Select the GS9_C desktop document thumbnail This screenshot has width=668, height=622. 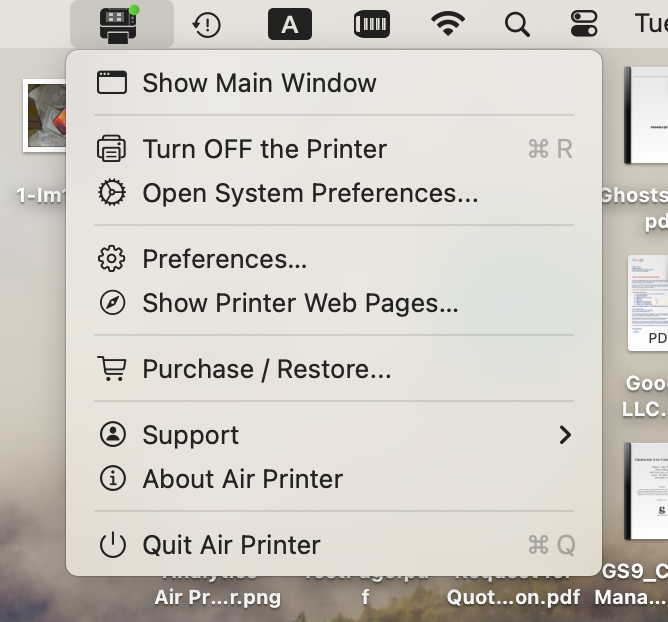click(646, 491)
